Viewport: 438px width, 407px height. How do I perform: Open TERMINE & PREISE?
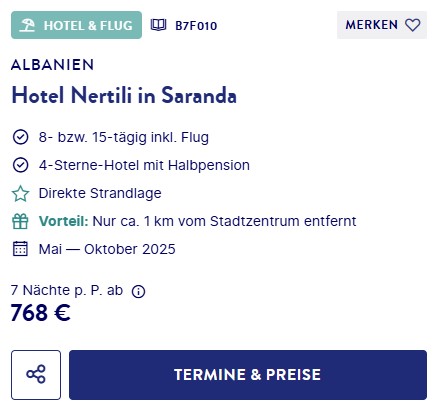tap(248, 375)
